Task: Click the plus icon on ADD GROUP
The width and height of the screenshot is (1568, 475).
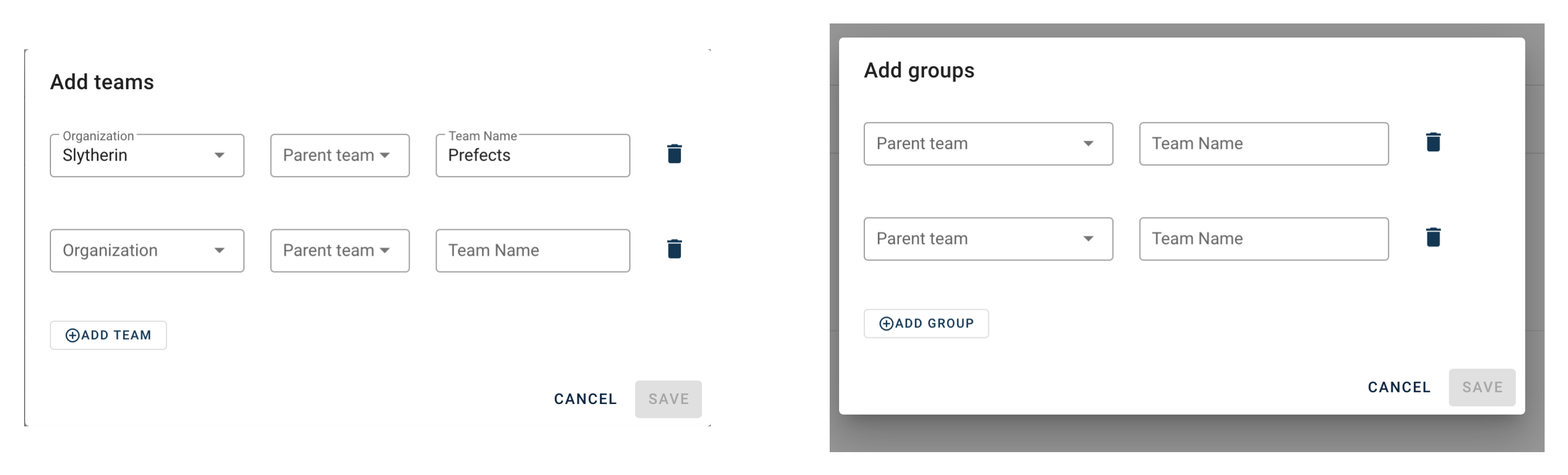Action: click(x=885, y=323)
